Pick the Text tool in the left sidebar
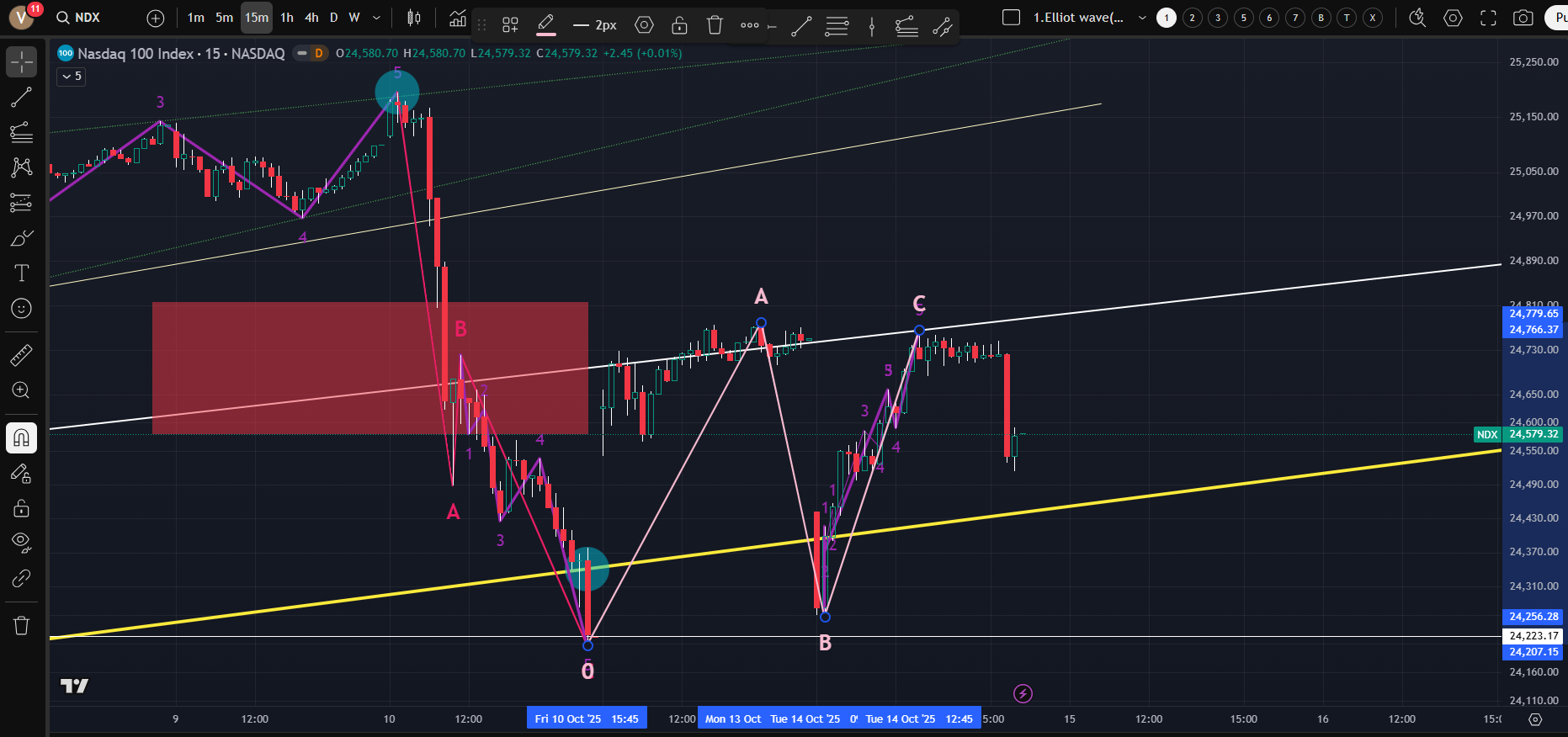 tap(22, 273)
